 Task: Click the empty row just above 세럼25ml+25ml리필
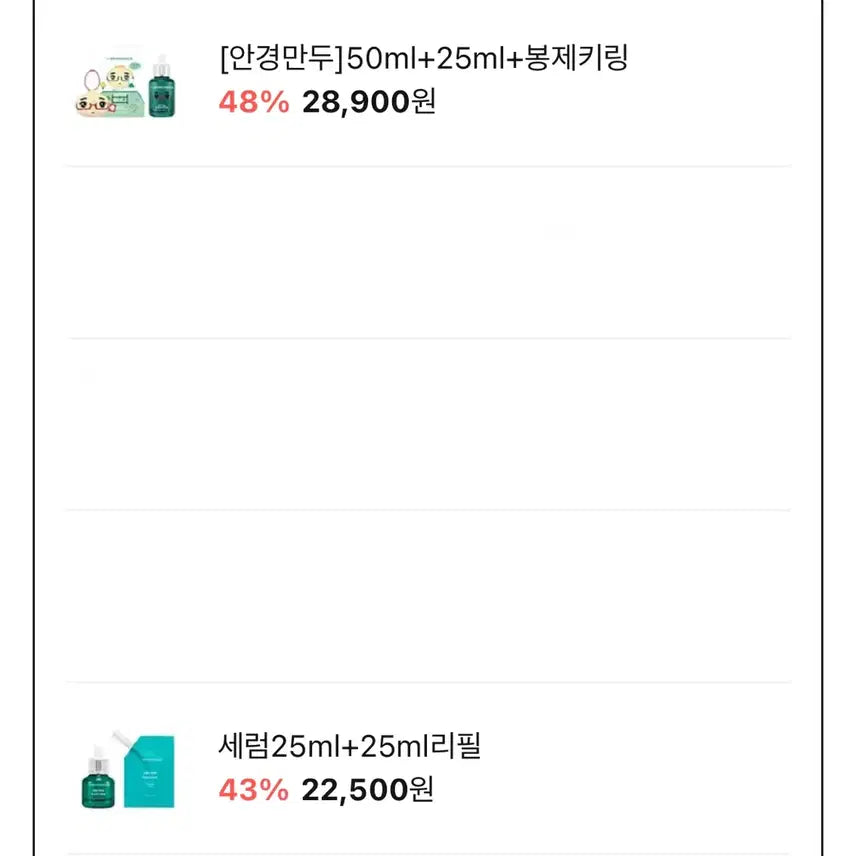coord(428,596)
